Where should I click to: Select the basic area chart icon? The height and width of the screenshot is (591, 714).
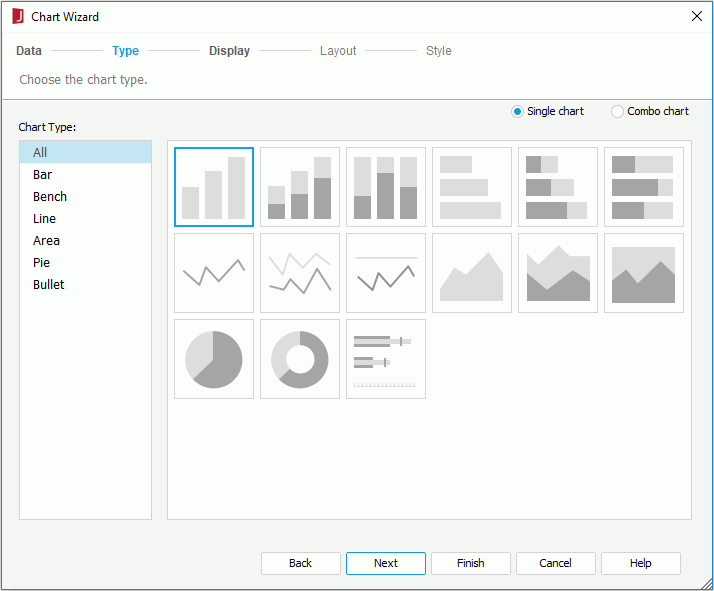click(472, 273)
